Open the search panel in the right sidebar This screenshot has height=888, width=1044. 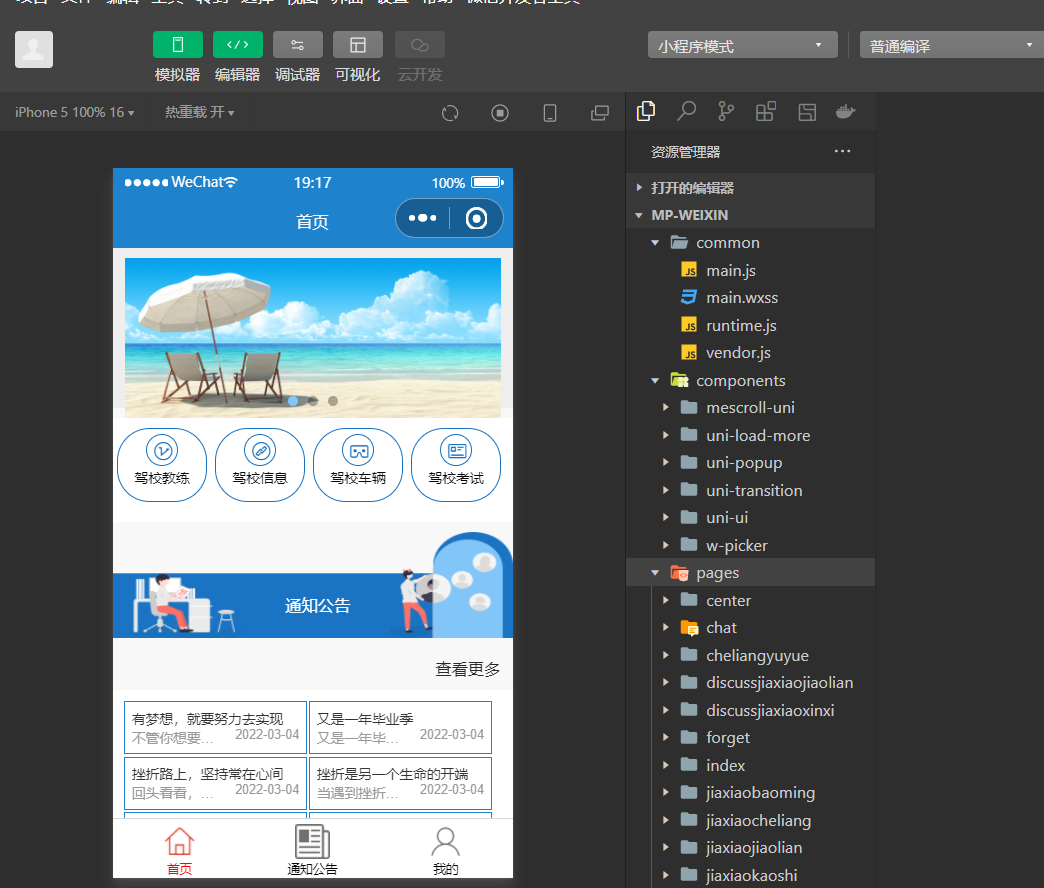(685, 111)
